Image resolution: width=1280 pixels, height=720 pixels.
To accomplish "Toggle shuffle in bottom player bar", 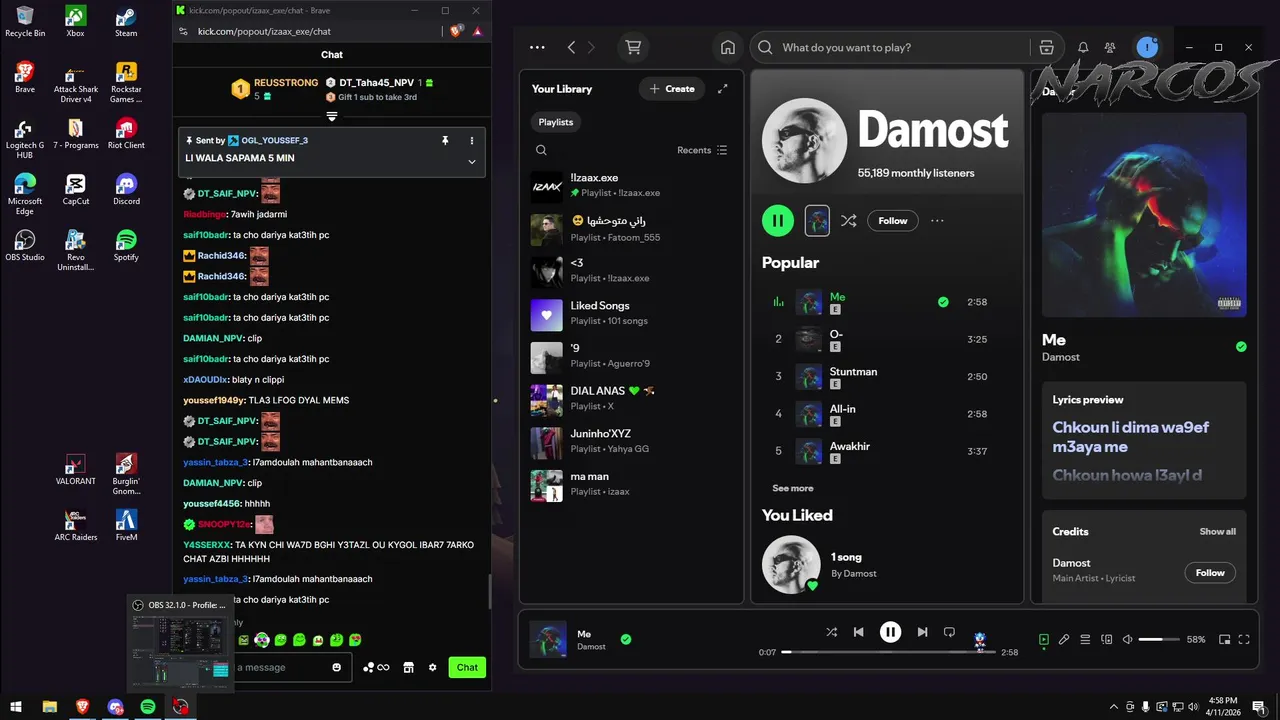I will coord(831,632).
